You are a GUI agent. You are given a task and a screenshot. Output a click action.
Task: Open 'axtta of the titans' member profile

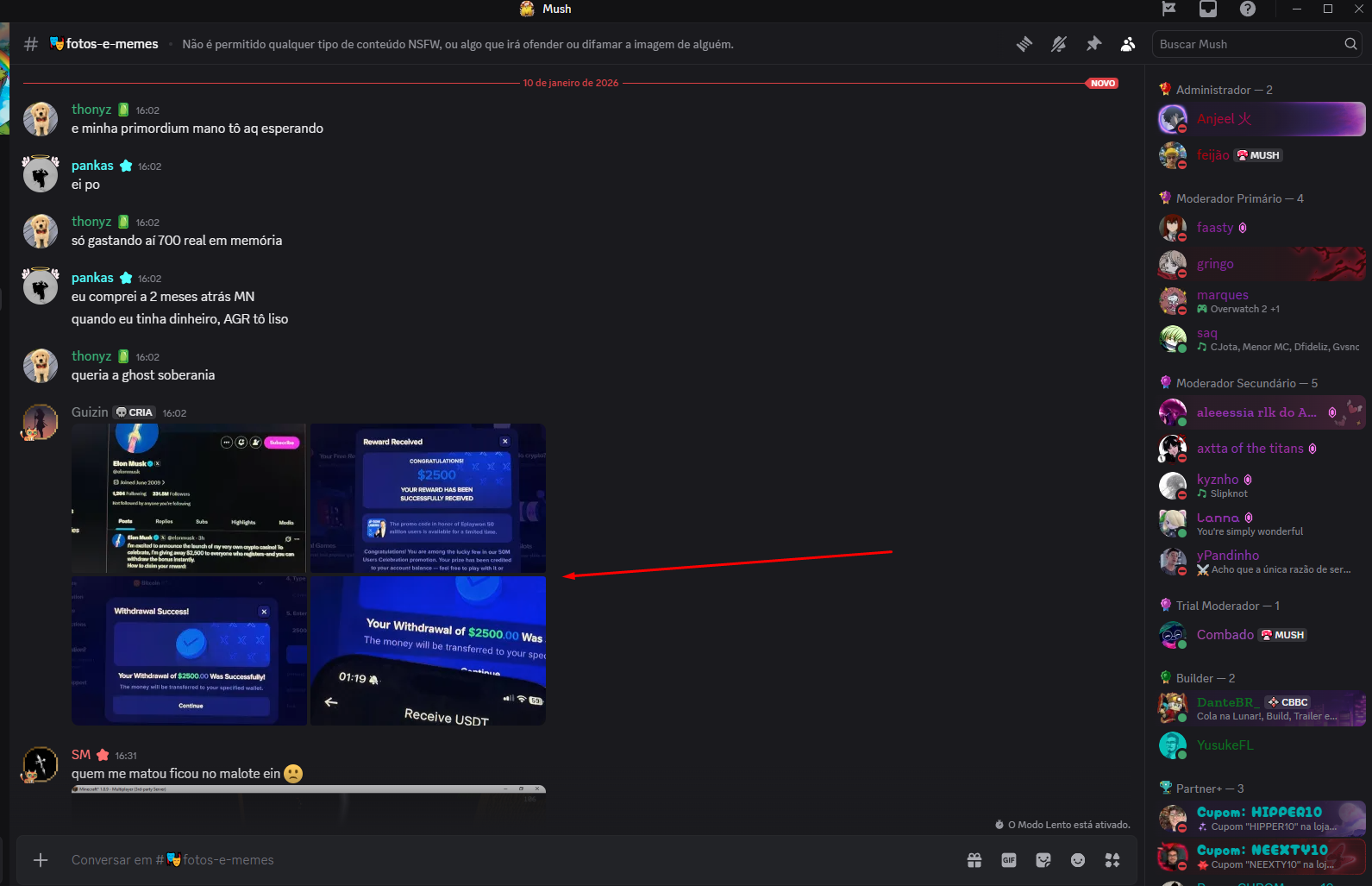[x=1262, y=449]
